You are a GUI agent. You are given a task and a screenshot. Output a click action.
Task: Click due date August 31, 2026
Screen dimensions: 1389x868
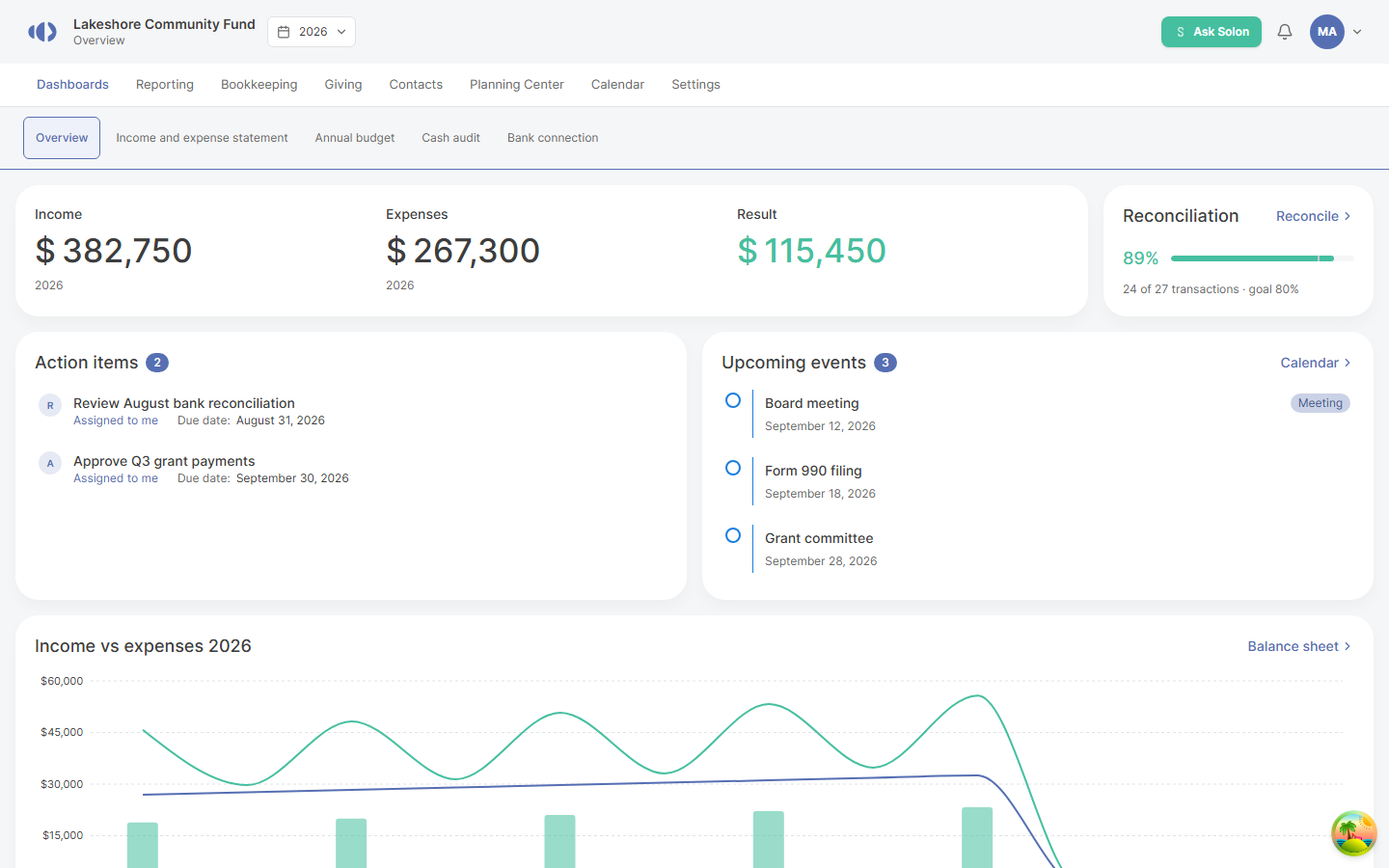(x=281, y=420)
